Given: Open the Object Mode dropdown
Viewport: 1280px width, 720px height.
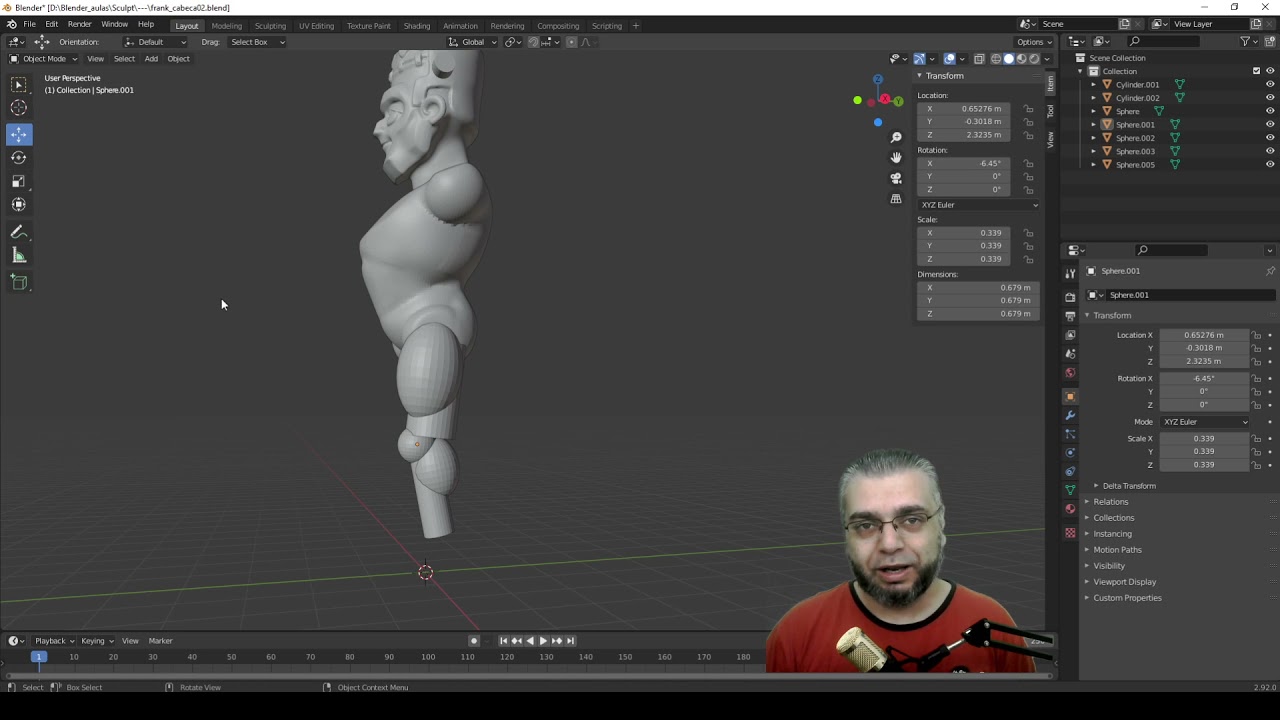Looking at the screenshot, I should 44,58.
